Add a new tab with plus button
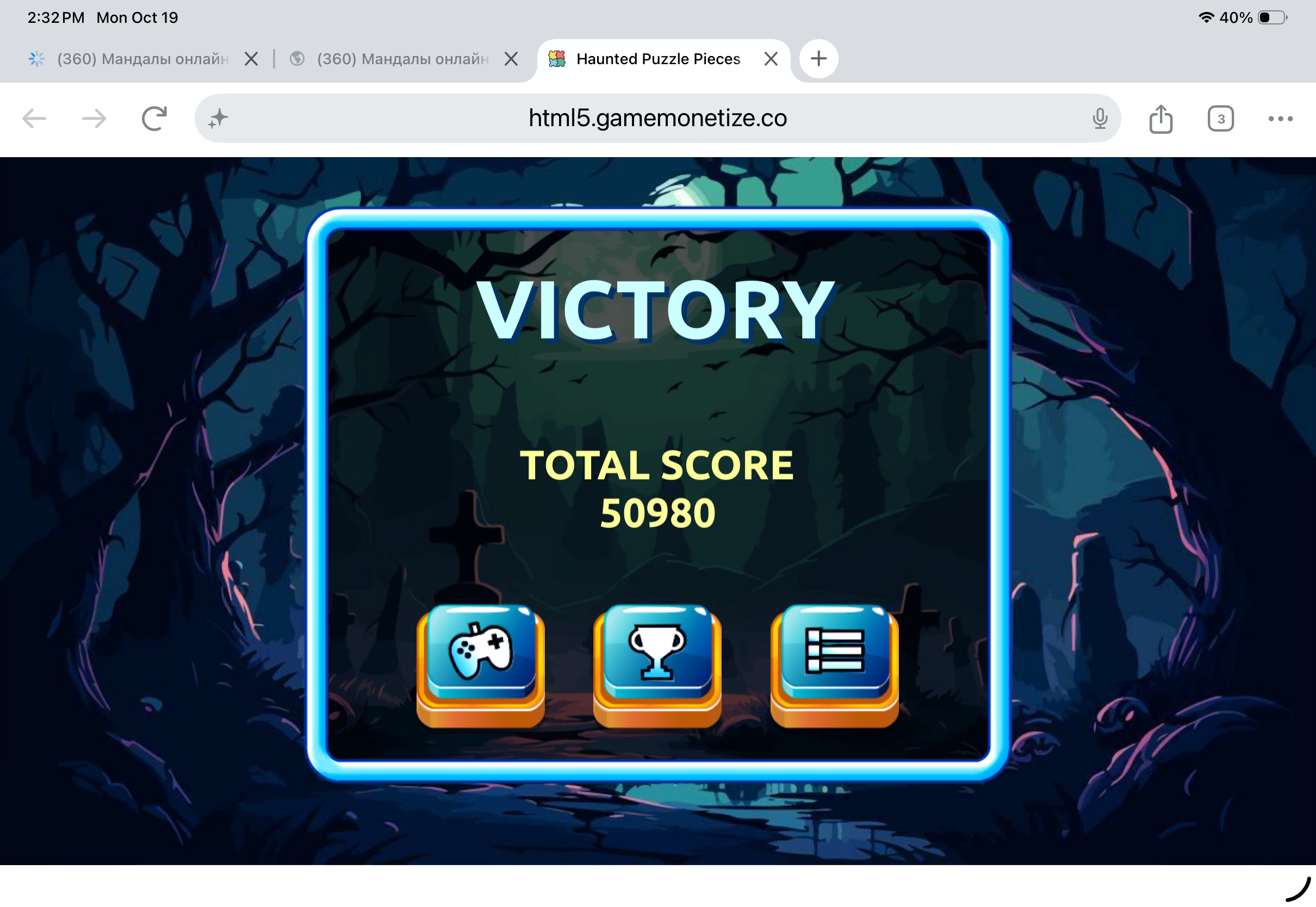This screenshot has width=1316, height=907. click(818, 59)
